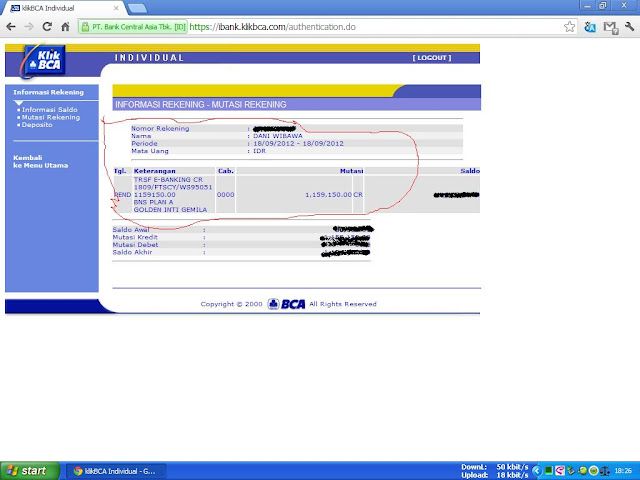Open Informasi Saldo in the sidebar
The width and height of the screenshot is (640, 480).
pyautogui.click(x=49, y=110)
